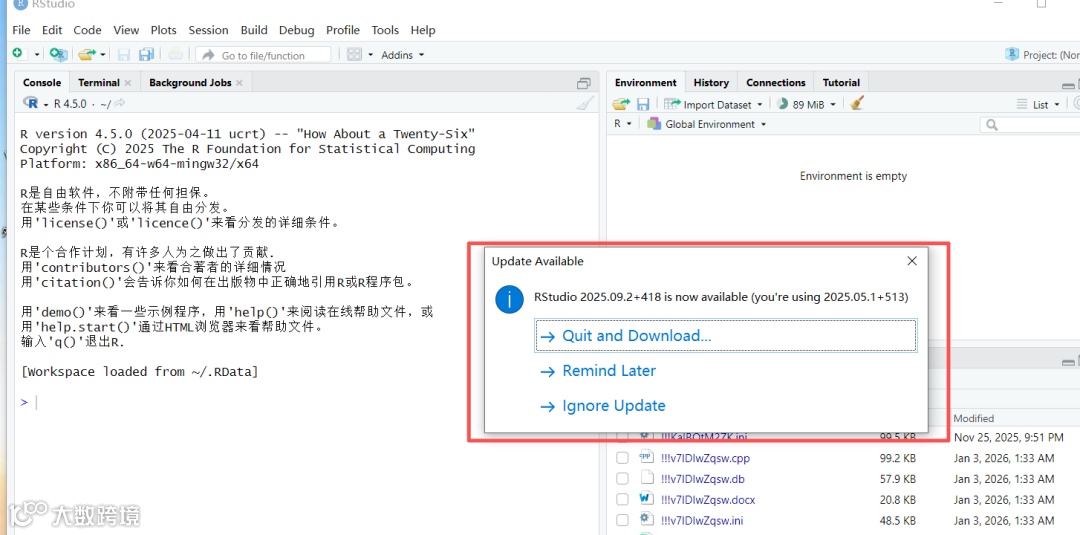The width and height of the screenshot is (1080, 535).
Task: Open the List view dropdown
Action: point(1039,105)
